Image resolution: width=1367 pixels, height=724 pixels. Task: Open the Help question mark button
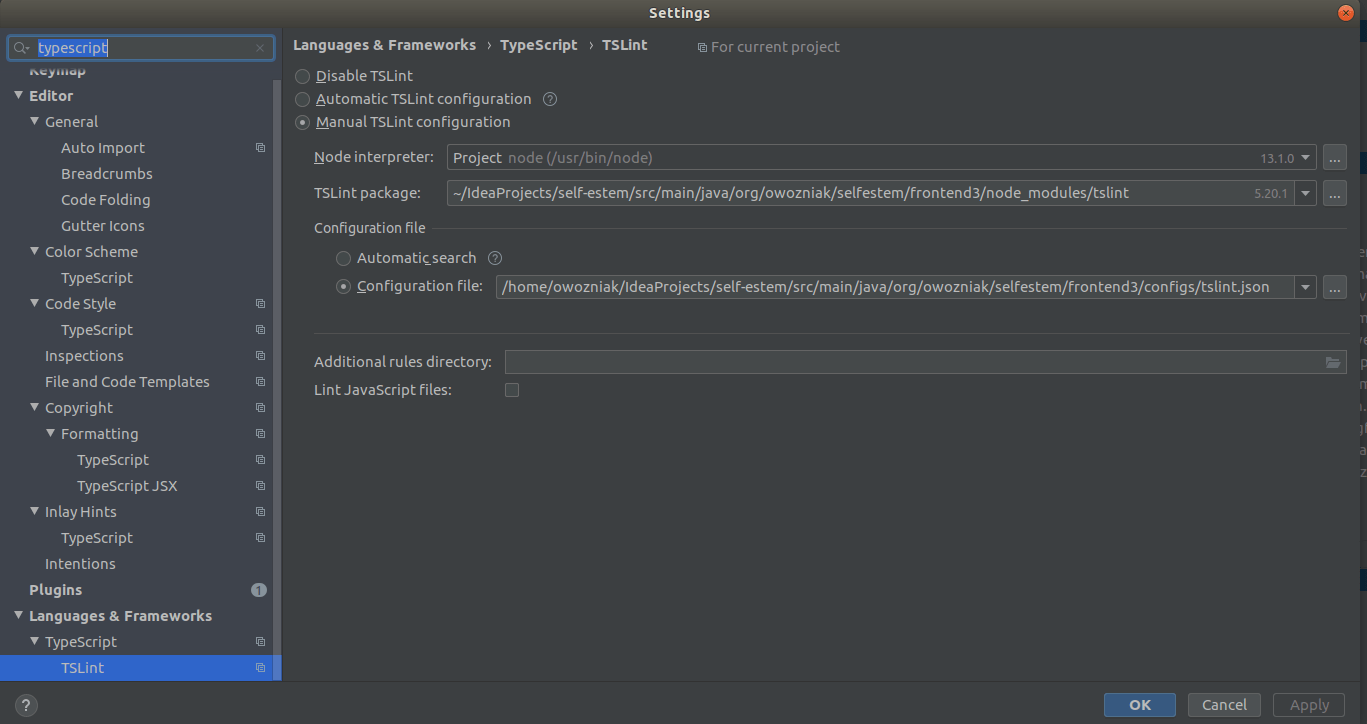[27, 705]
